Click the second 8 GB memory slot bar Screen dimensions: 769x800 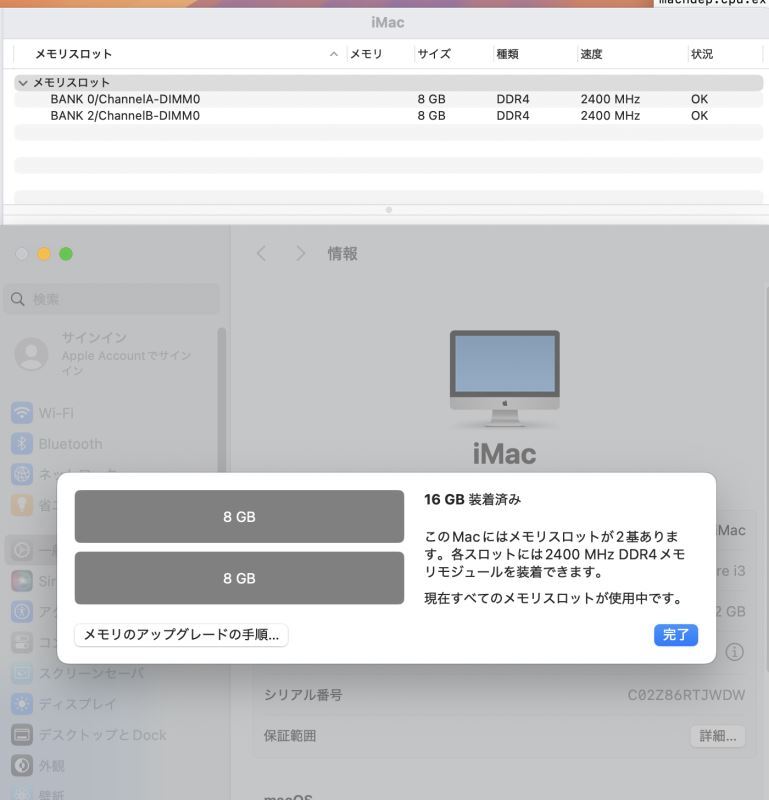239,578
